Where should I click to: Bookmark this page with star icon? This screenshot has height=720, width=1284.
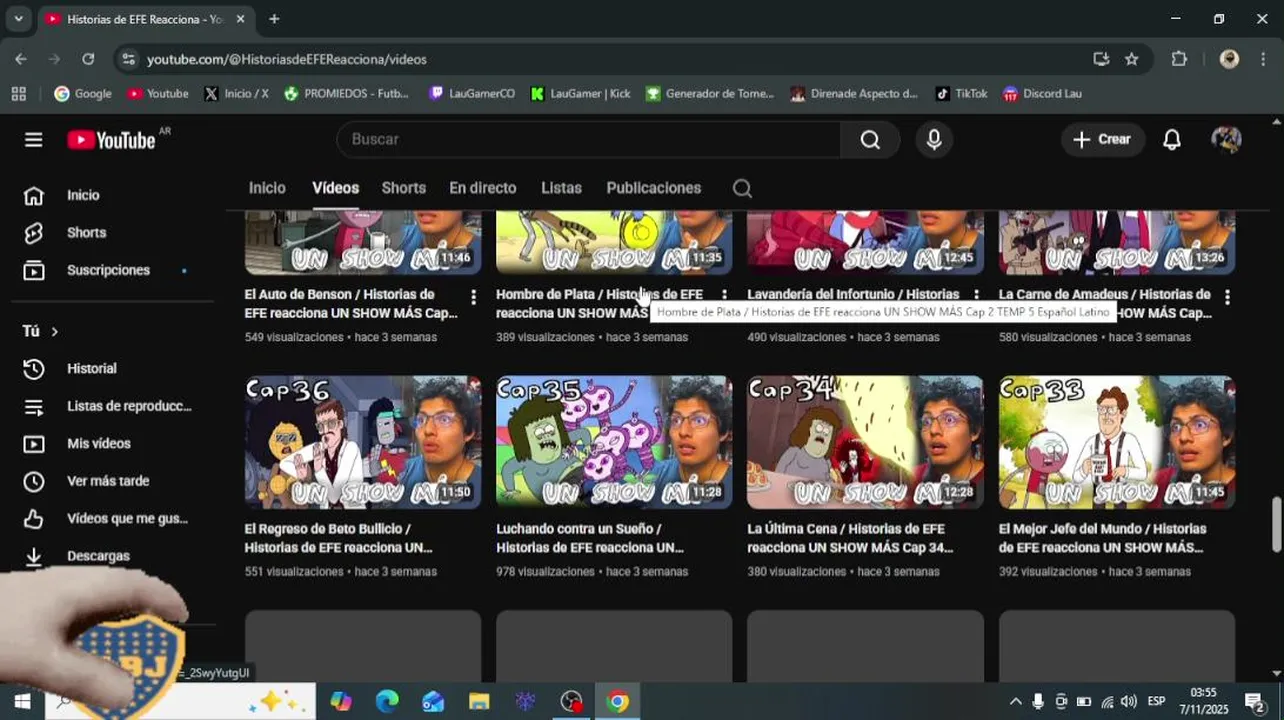(1132, 59)
